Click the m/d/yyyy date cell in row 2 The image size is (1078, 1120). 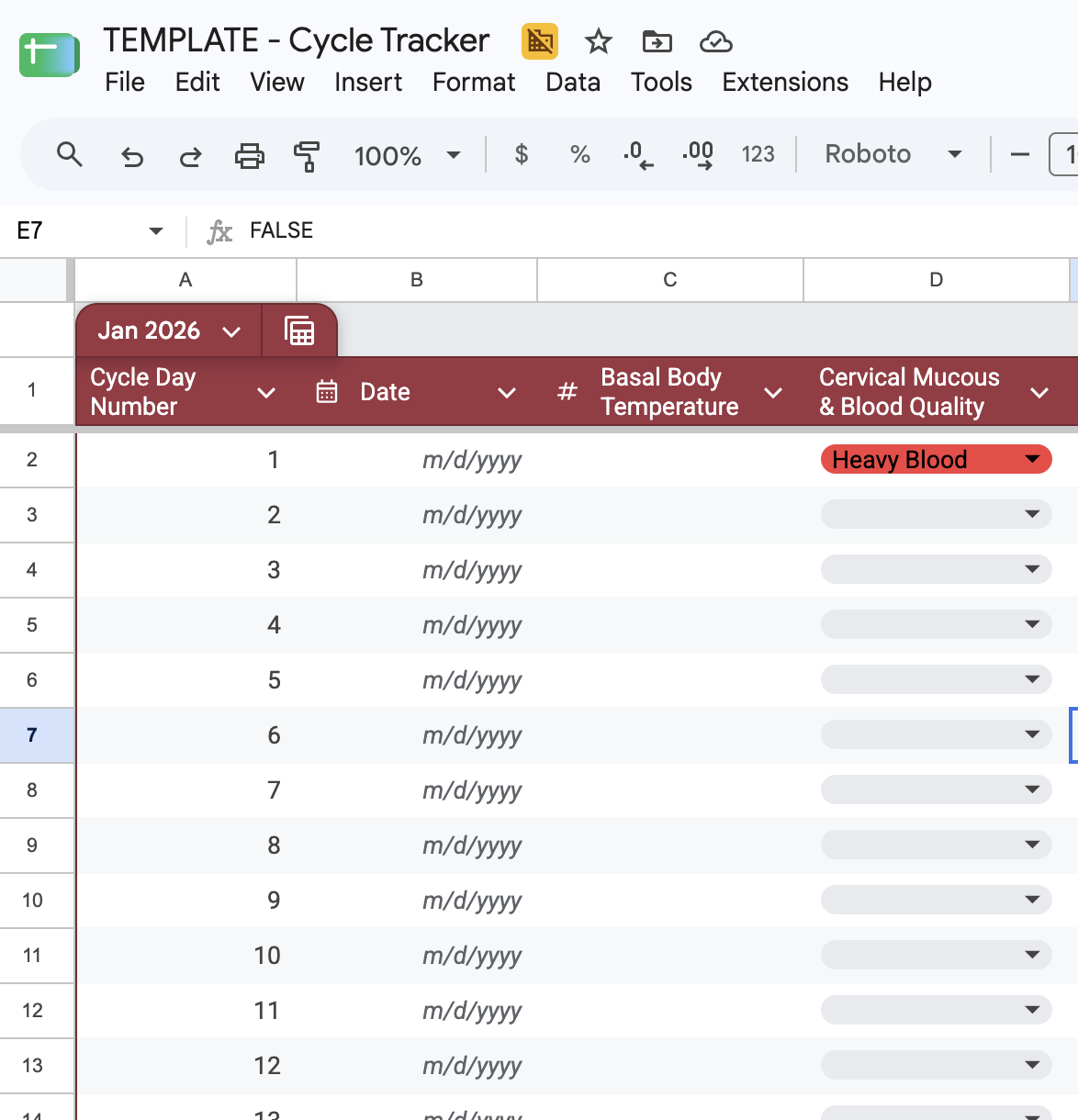click(x=417, y=460)
